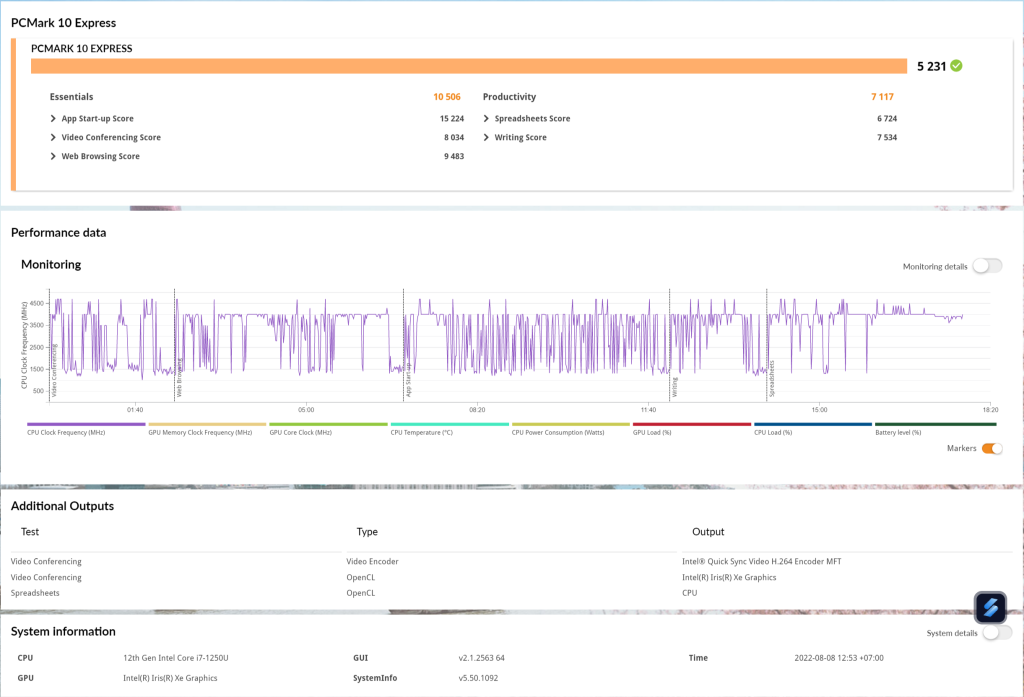Click the blue floating S app icon
This screenshot has height=697, width=1024.
[x=989, y=607]
